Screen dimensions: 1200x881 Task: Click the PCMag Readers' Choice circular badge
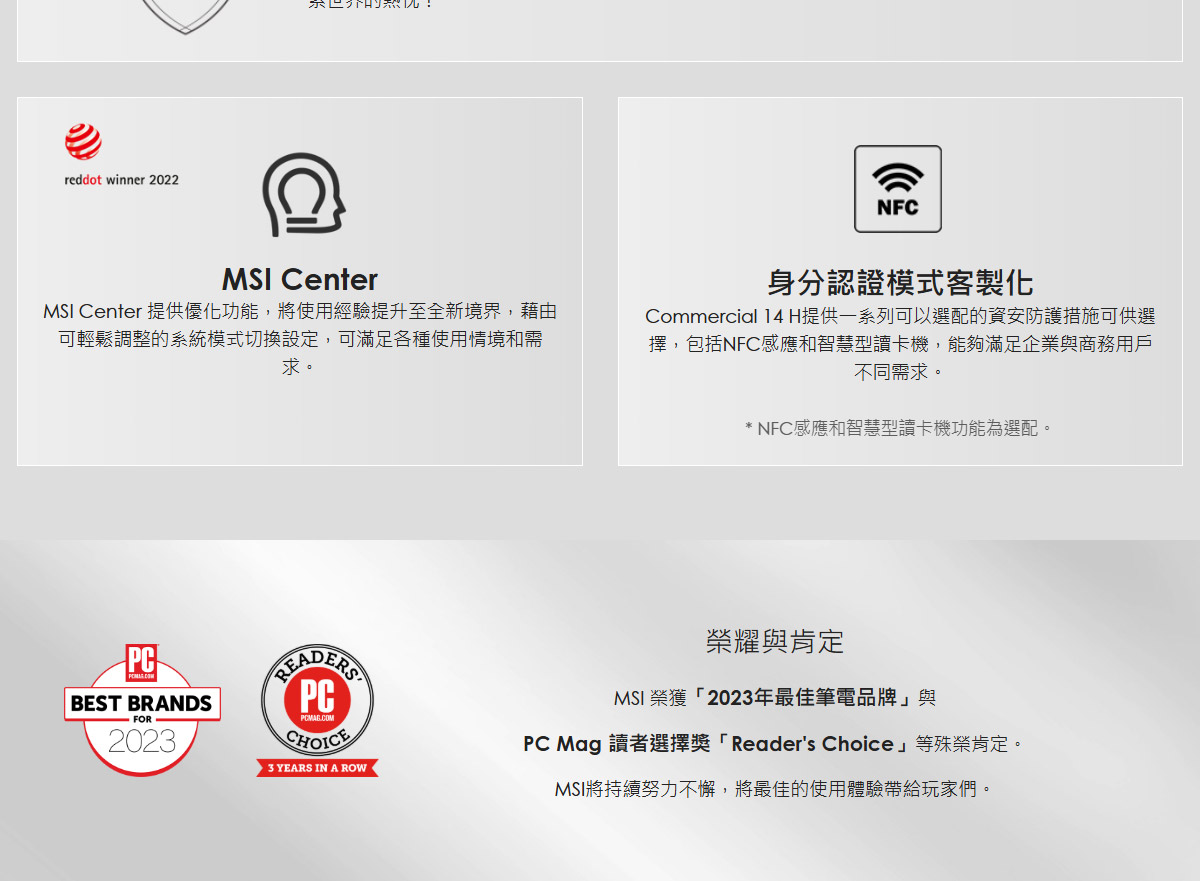(317, 698)
